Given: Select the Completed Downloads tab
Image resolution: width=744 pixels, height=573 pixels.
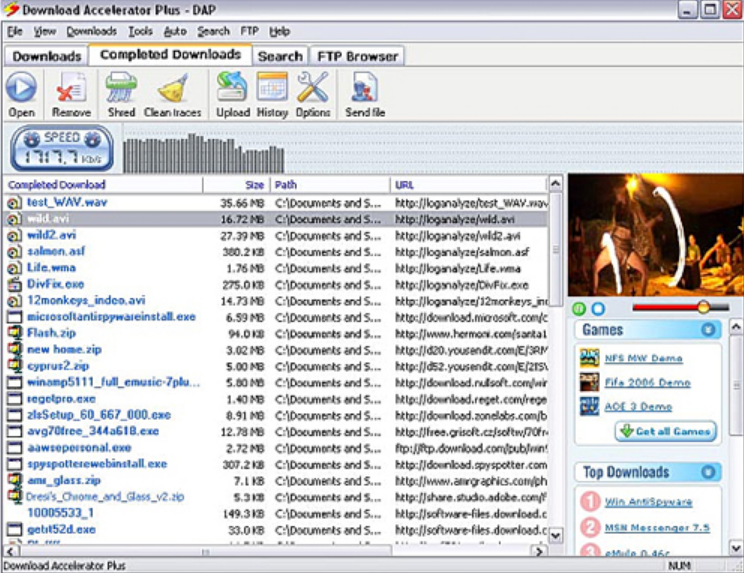Looking at the screenshot, I should [170, 55].
